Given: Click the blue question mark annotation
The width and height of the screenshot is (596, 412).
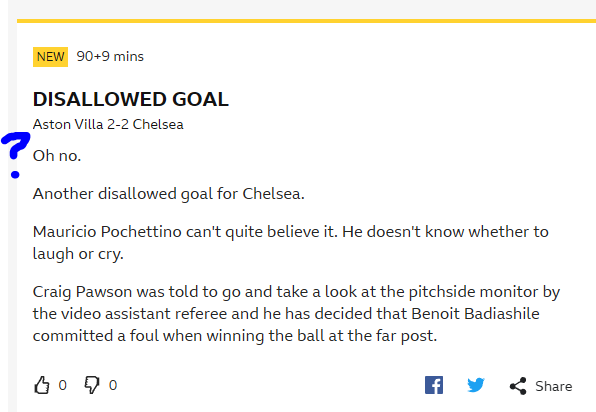Looking at the screenshot, I should pos(16,146).
